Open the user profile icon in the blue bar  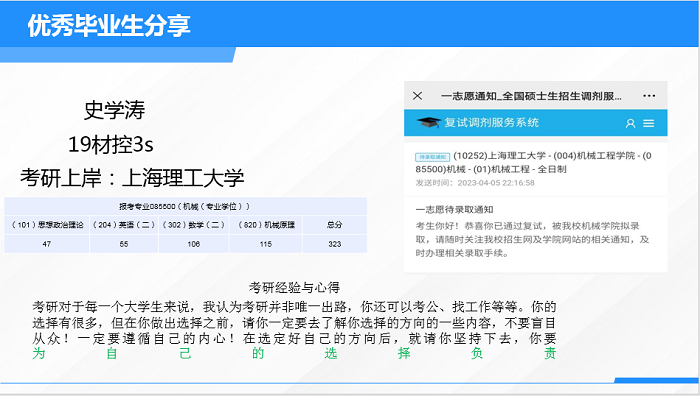(630, 123)
